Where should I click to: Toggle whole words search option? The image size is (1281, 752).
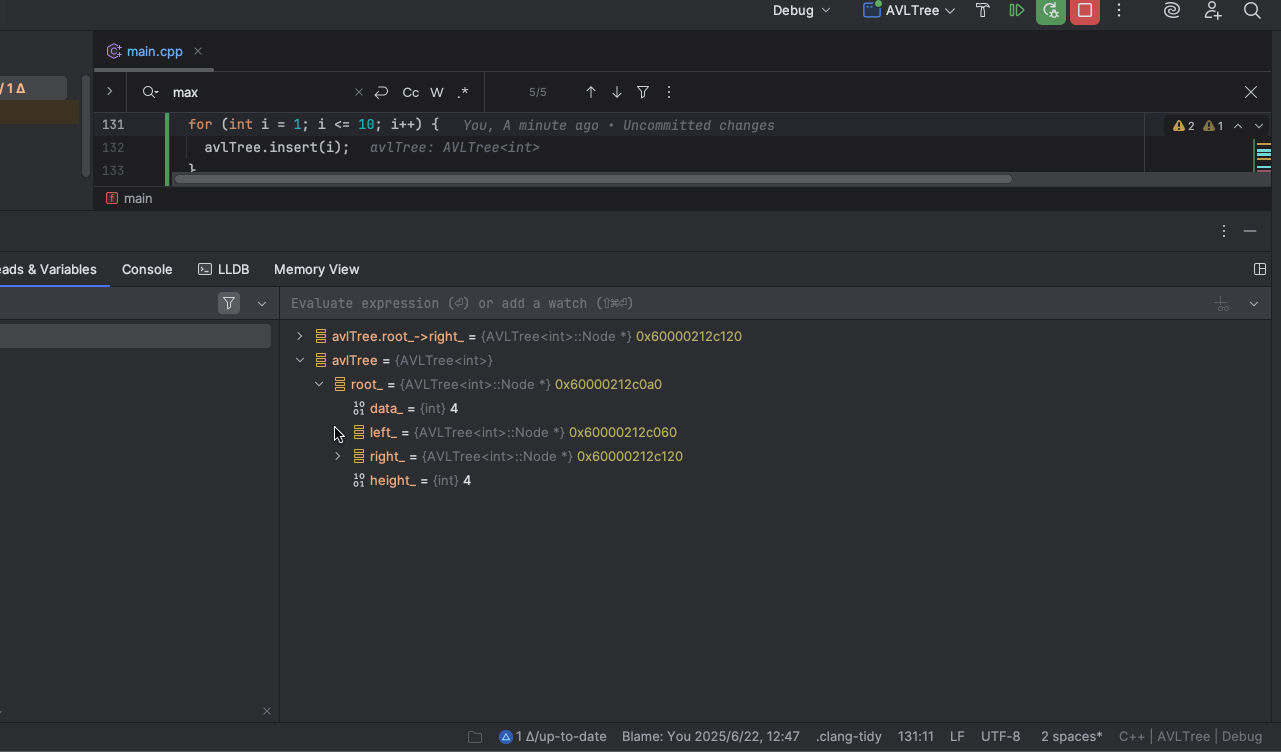coord(437,92)
